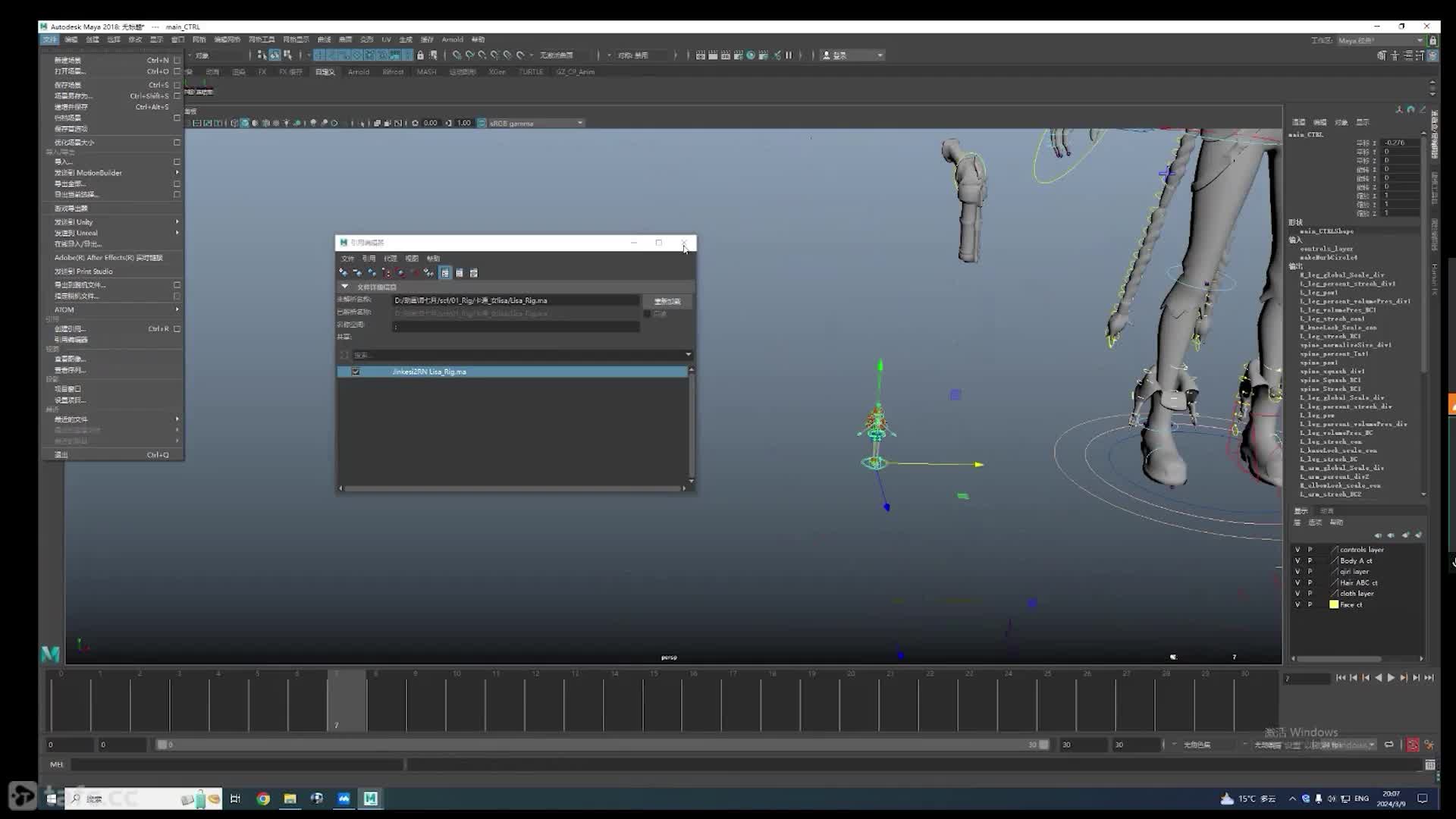Click Maya icon in Windows taskbar
The image size is (1456, 819).
pyautogui.click(x=370, y=799)
